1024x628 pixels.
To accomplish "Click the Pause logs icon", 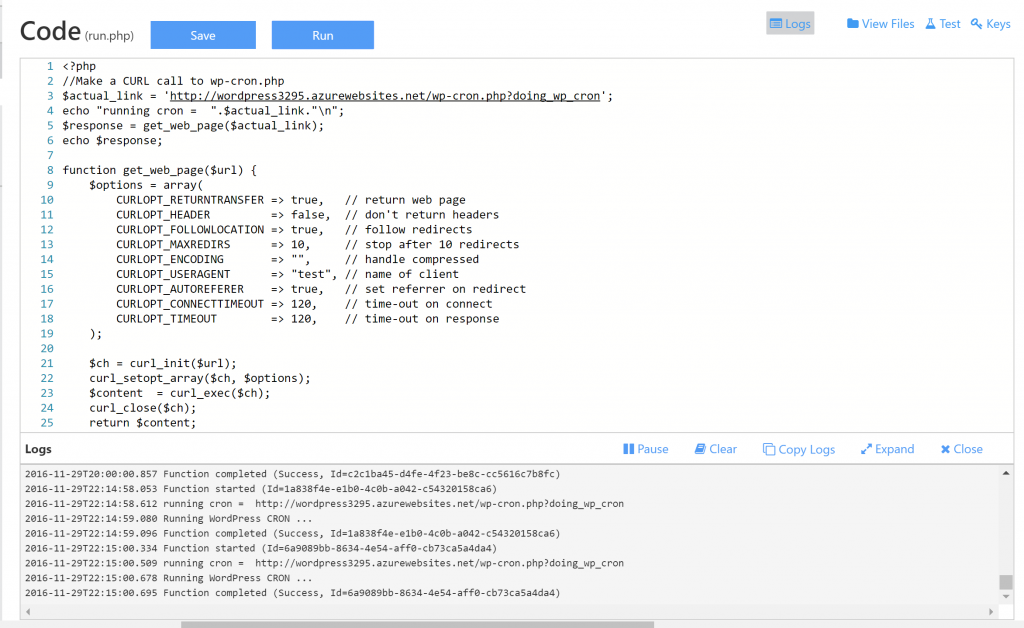I will (631, 449).
